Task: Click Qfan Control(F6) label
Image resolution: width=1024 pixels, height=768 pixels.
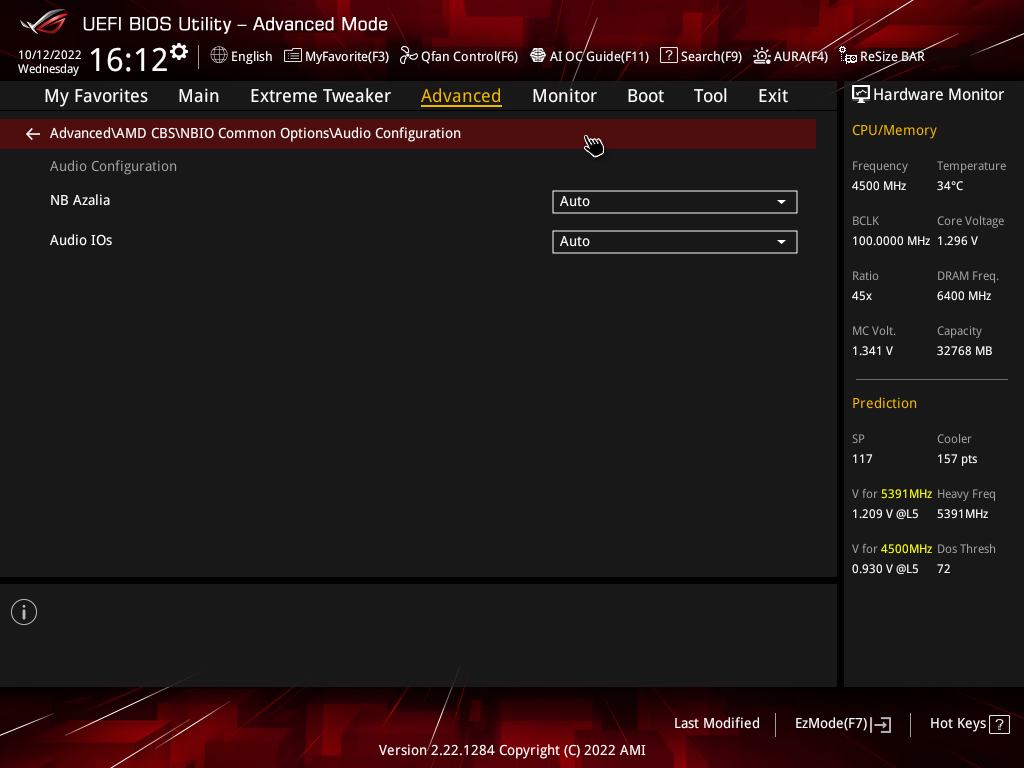Action: click(470, 57)
